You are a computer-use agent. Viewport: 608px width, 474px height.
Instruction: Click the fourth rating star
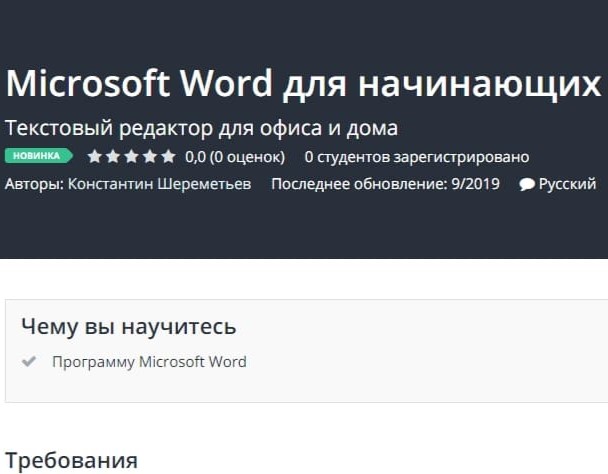[150, 157]
